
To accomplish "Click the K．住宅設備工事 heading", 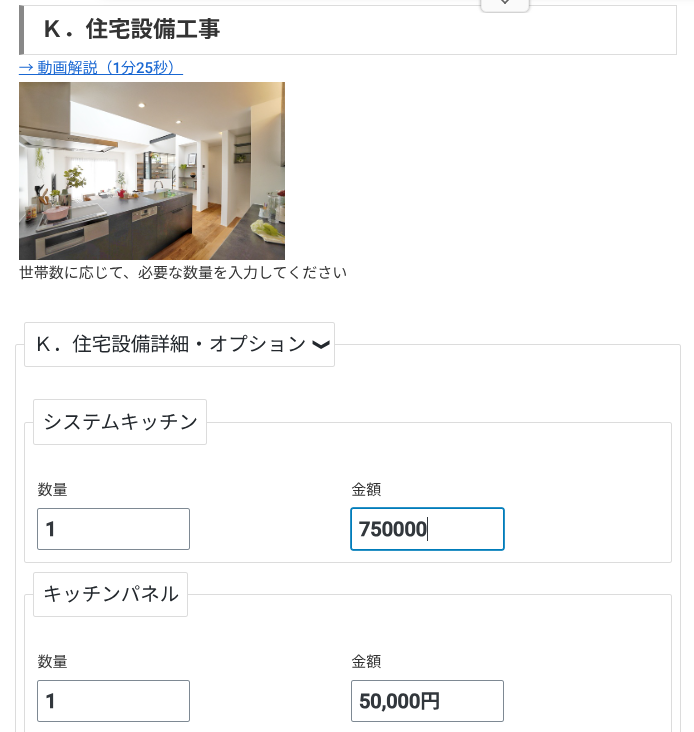I will pyautogui.click(x=132, y=29).
